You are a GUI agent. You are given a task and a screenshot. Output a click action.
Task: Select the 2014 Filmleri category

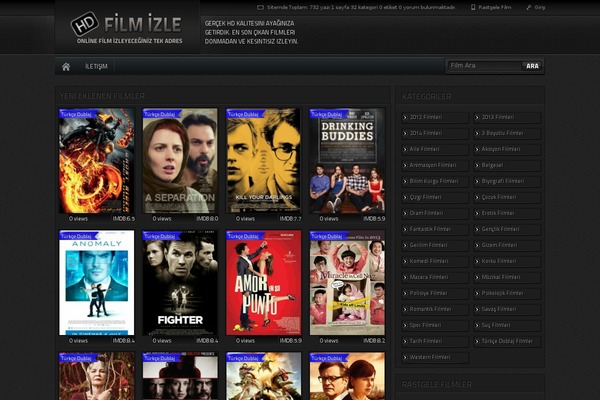tap(435, 133)
